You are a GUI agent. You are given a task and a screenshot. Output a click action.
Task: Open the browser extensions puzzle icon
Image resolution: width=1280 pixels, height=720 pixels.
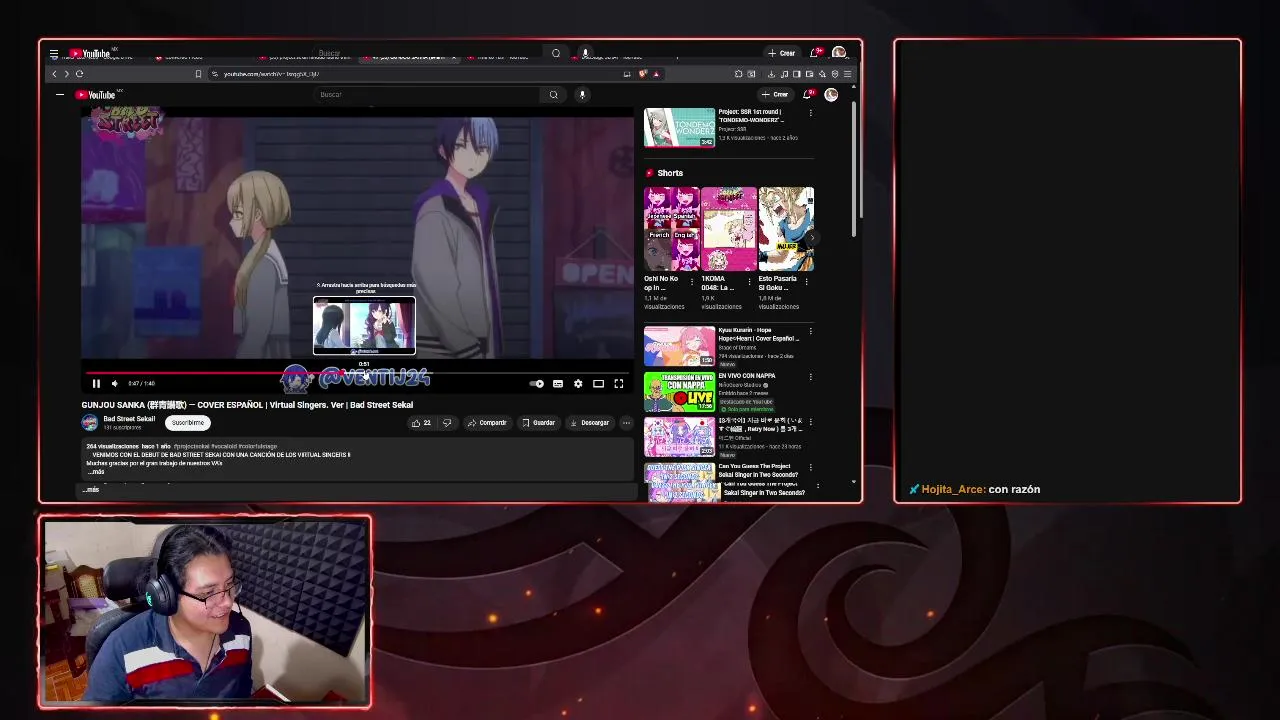pos(738,74)
